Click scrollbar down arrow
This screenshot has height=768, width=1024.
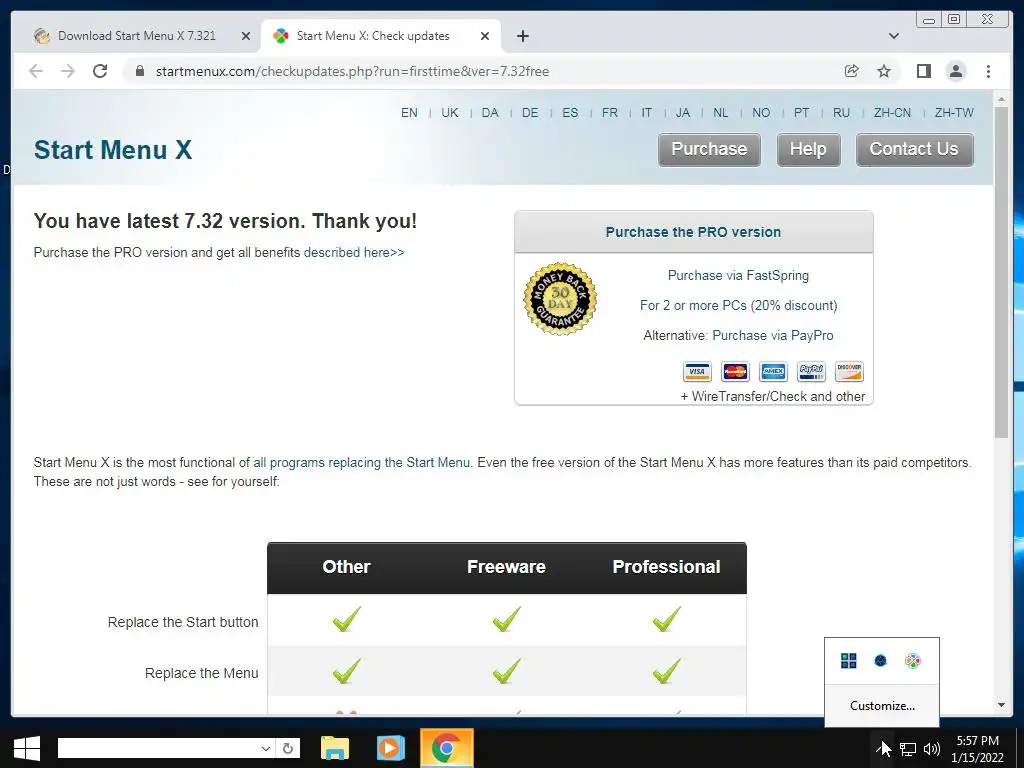point(1001,705)
